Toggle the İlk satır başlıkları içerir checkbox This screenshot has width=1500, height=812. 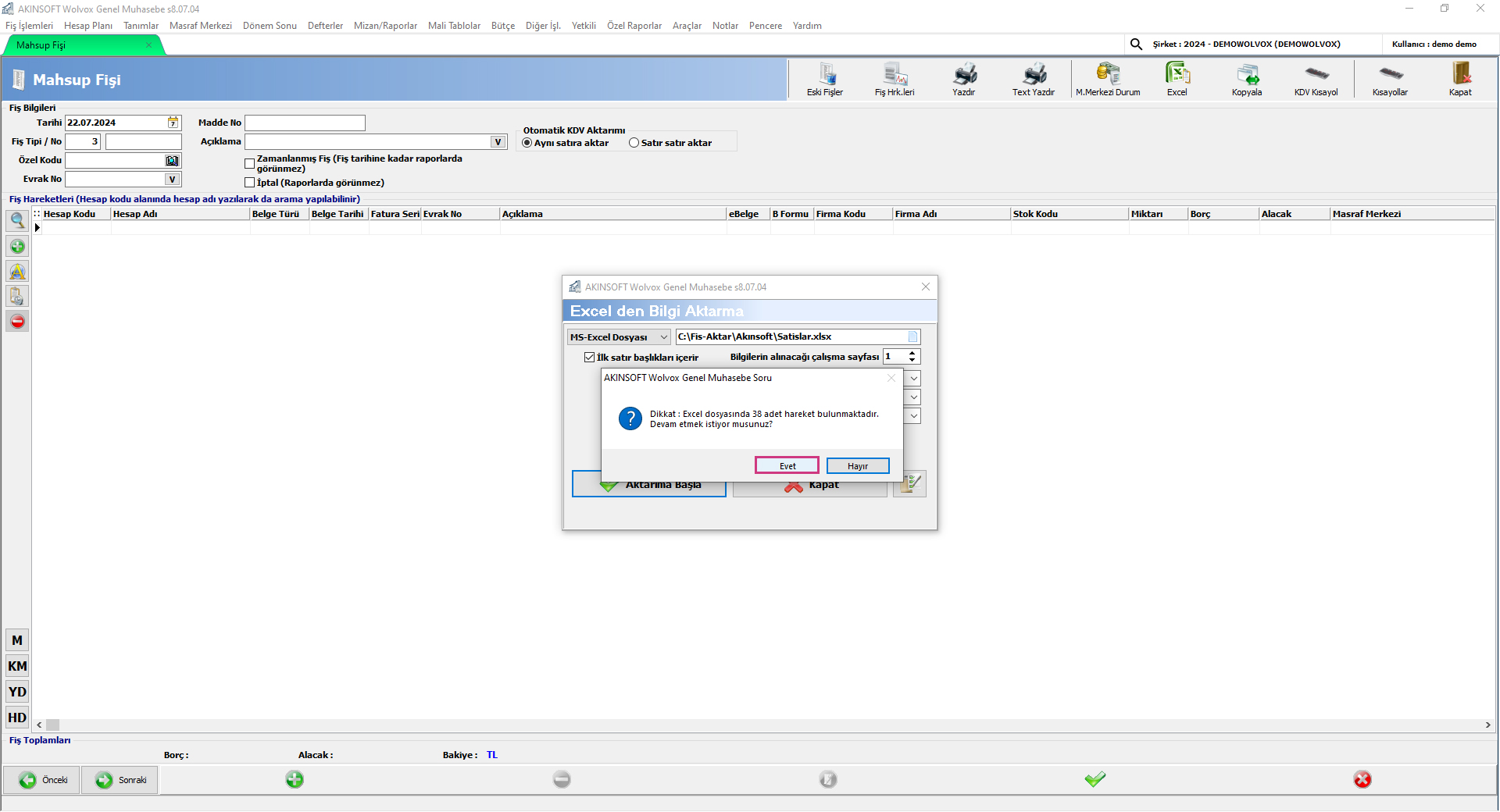tap(590, 358)
